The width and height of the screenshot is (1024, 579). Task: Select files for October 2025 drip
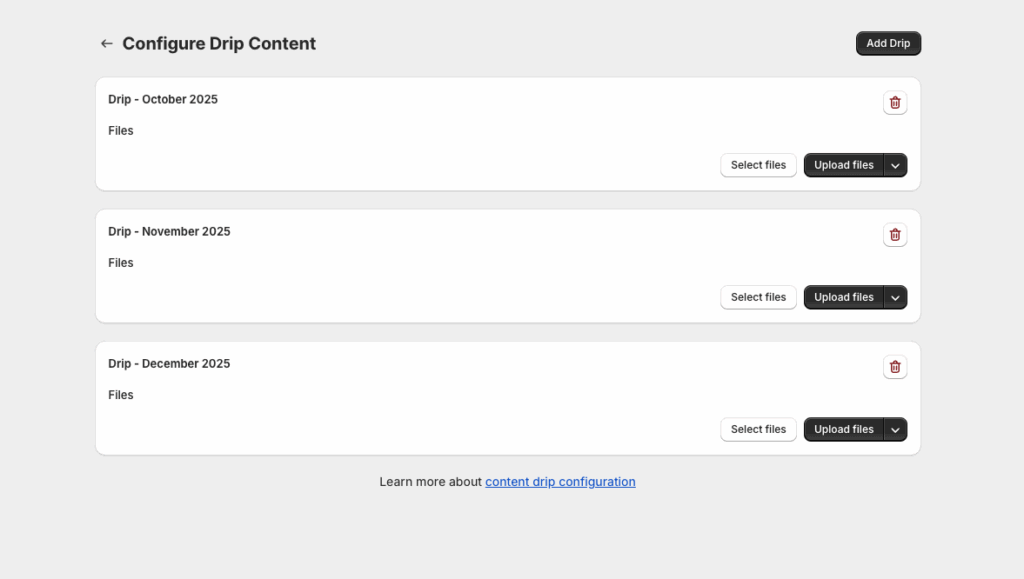point(758,165)
